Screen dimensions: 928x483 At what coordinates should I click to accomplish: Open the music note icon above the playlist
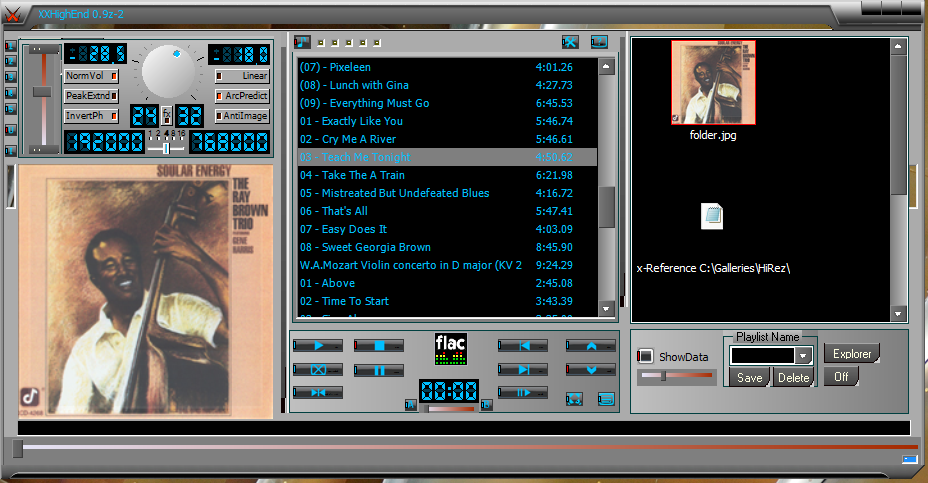point(302,41)
